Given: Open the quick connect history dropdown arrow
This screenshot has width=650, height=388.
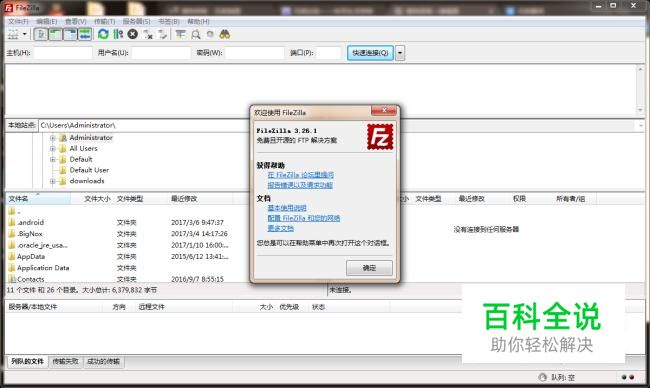Looking at the screenshot, I should (x=400, y=53).
